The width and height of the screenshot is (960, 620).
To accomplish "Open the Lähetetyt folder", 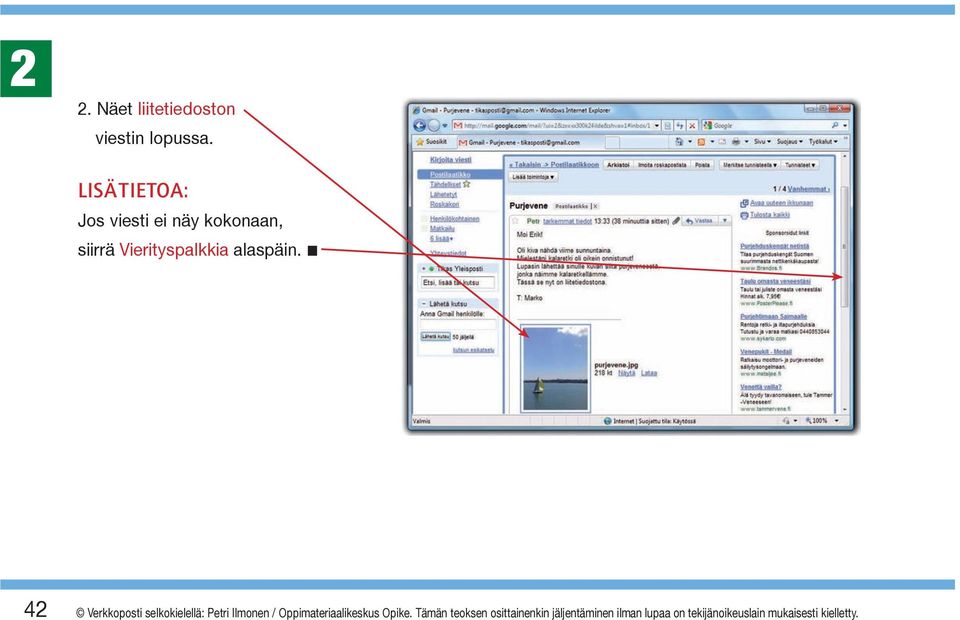I will tap(443, 194).
